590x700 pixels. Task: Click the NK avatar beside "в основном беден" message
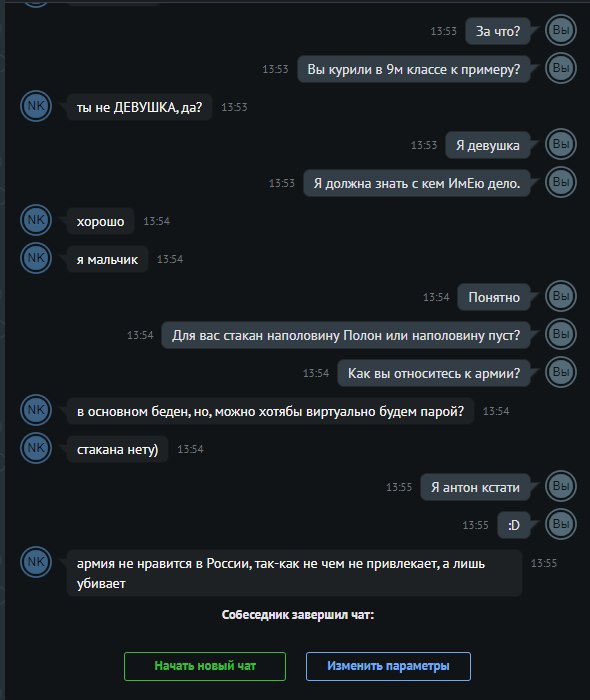pyautogui.click(x=36, y=410)
